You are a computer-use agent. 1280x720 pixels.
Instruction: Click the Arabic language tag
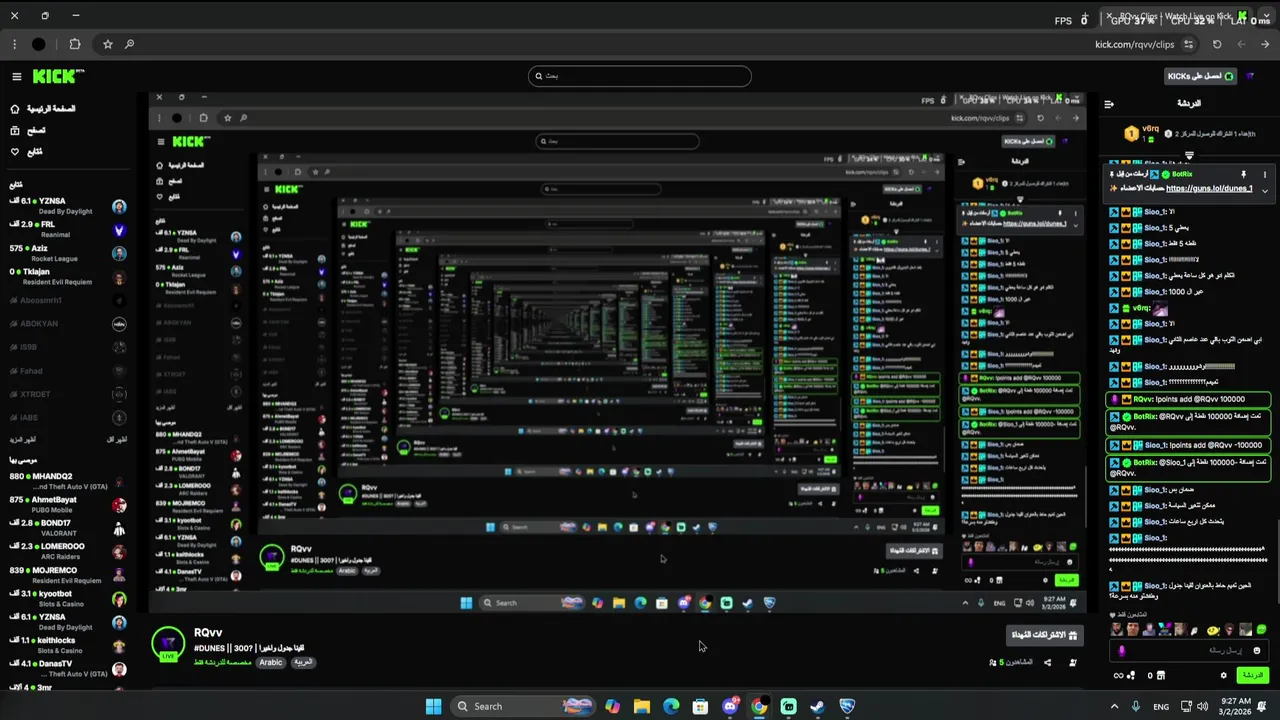coord(271,662)
